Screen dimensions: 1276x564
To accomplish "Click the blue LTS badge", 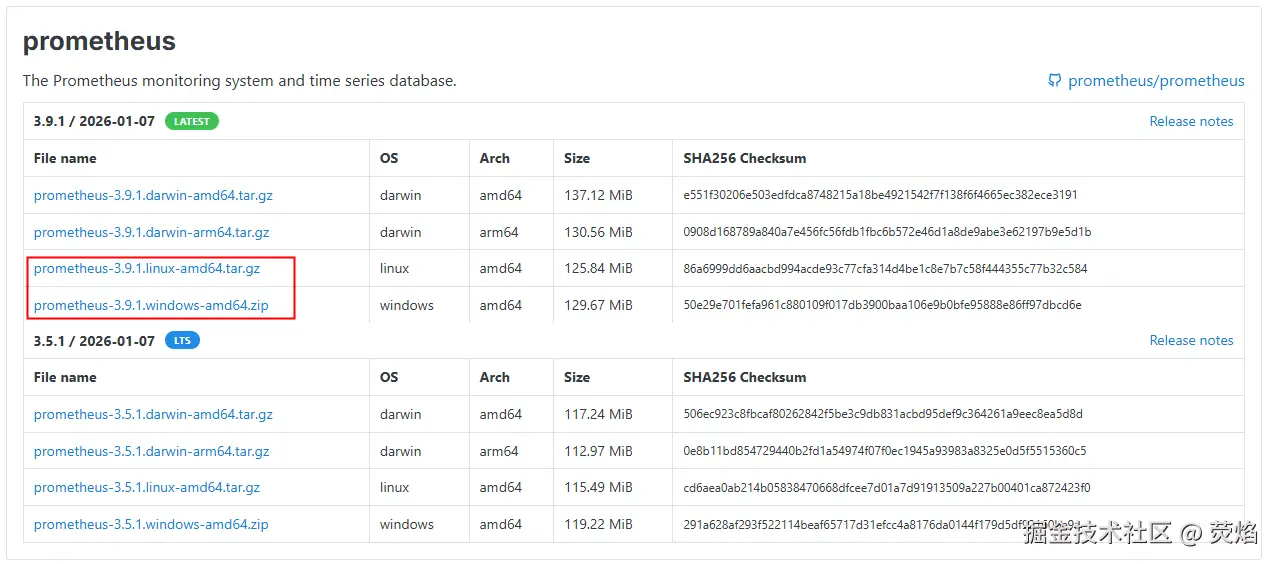I will tap(182, 340).
